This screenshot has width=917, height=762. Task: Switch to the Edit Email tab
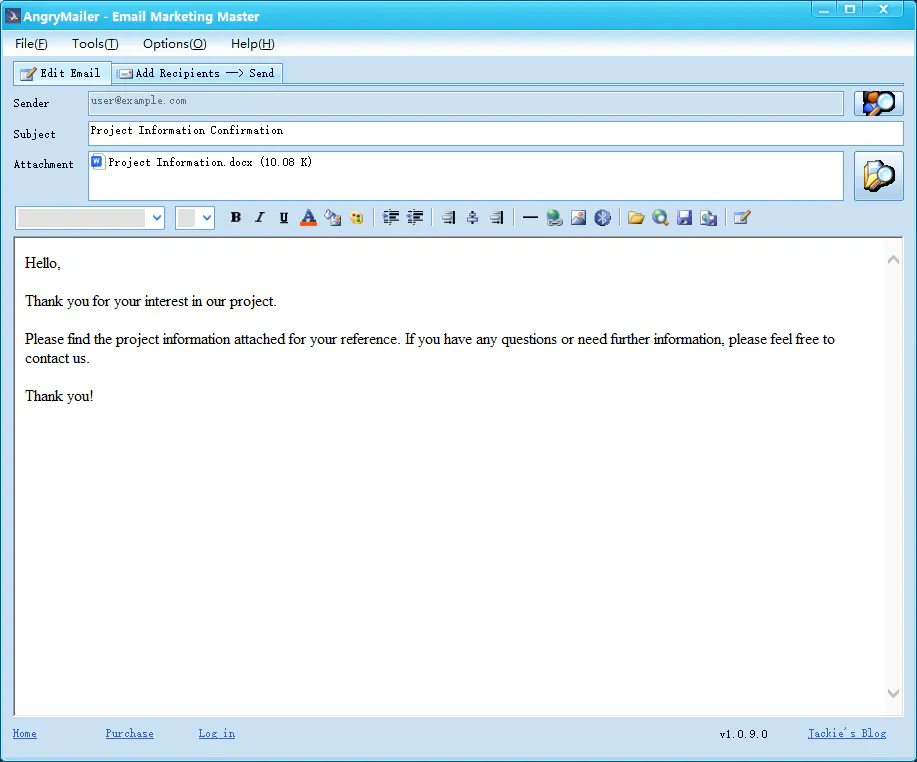62,73
